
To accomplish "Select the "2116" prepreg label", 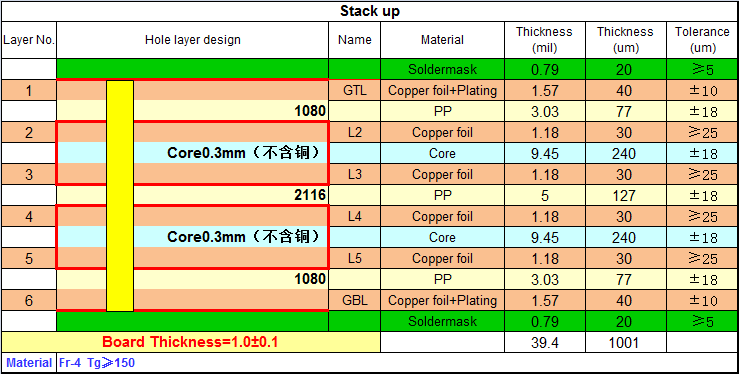I will click(x=310, y=195).
